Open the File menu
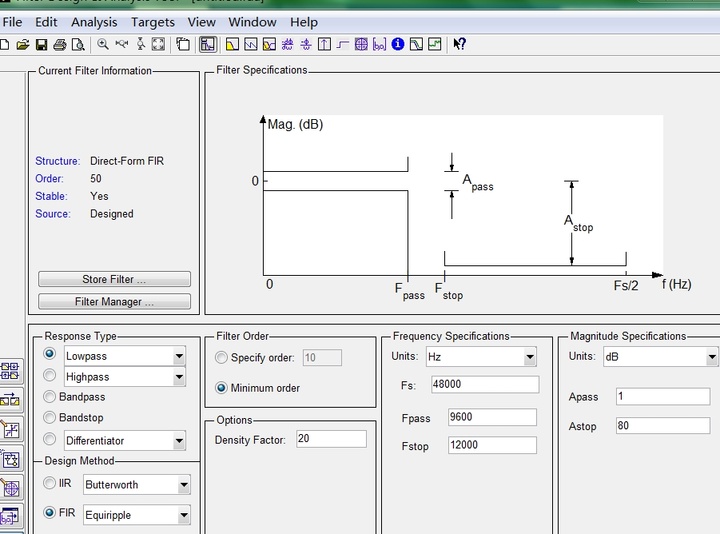Viewport: 720px width, 534px height. click(x=12, y=22)
